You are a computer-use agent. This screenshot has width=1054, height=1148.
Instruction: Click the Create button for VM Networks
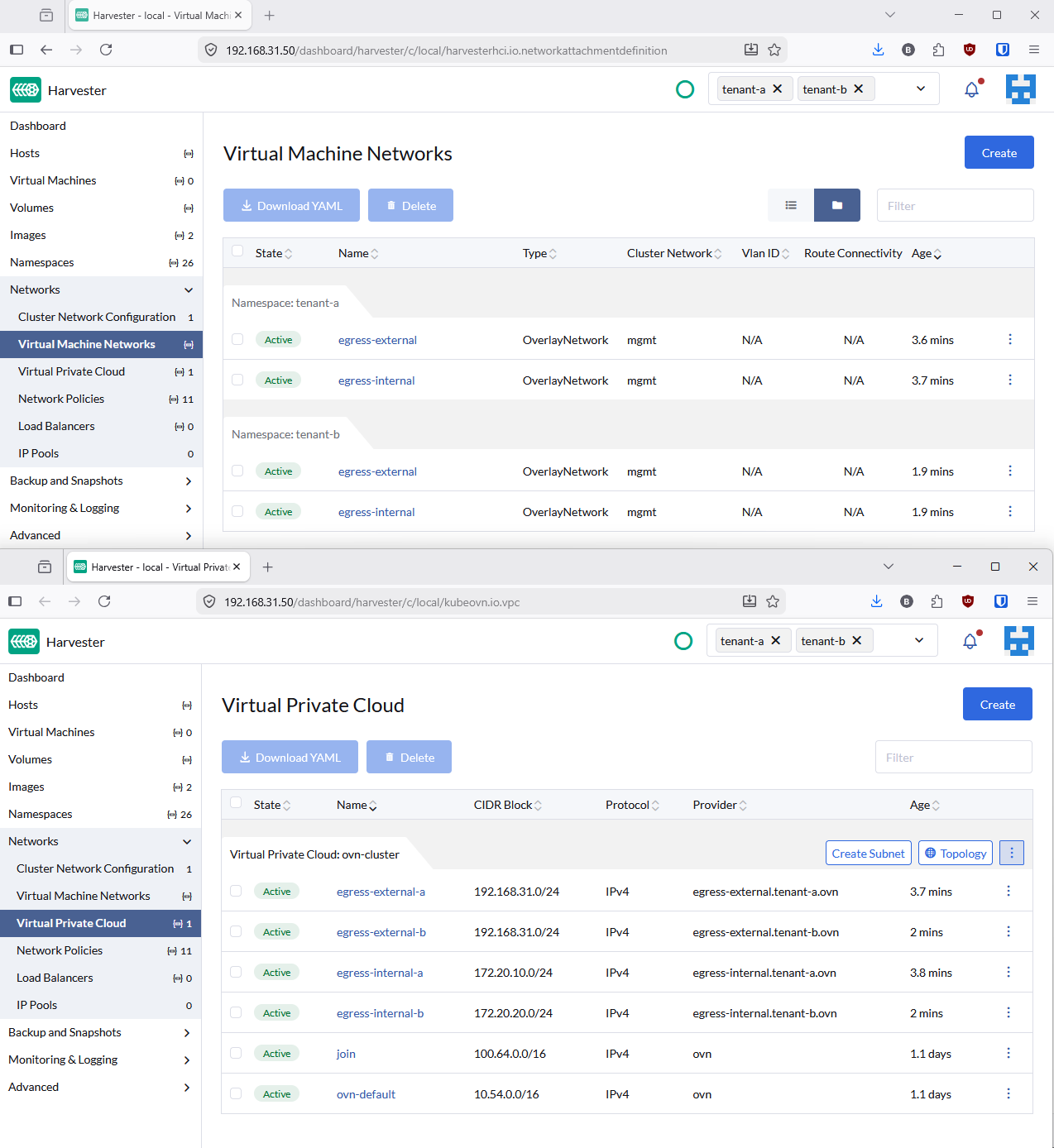click(999, 152)
